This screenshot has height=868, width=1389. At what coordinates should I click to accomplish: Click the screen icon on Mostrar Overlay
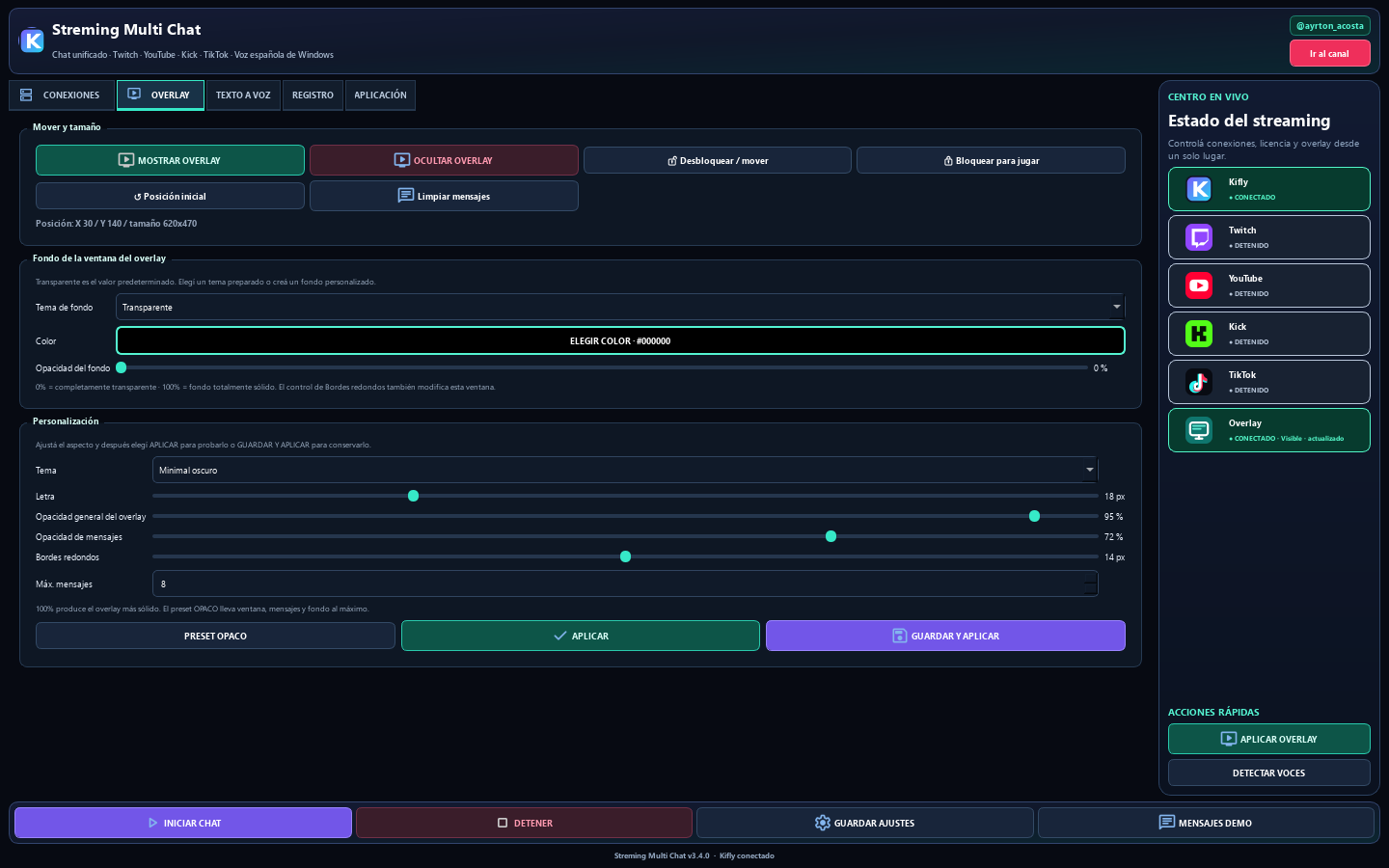click(126, 160)
